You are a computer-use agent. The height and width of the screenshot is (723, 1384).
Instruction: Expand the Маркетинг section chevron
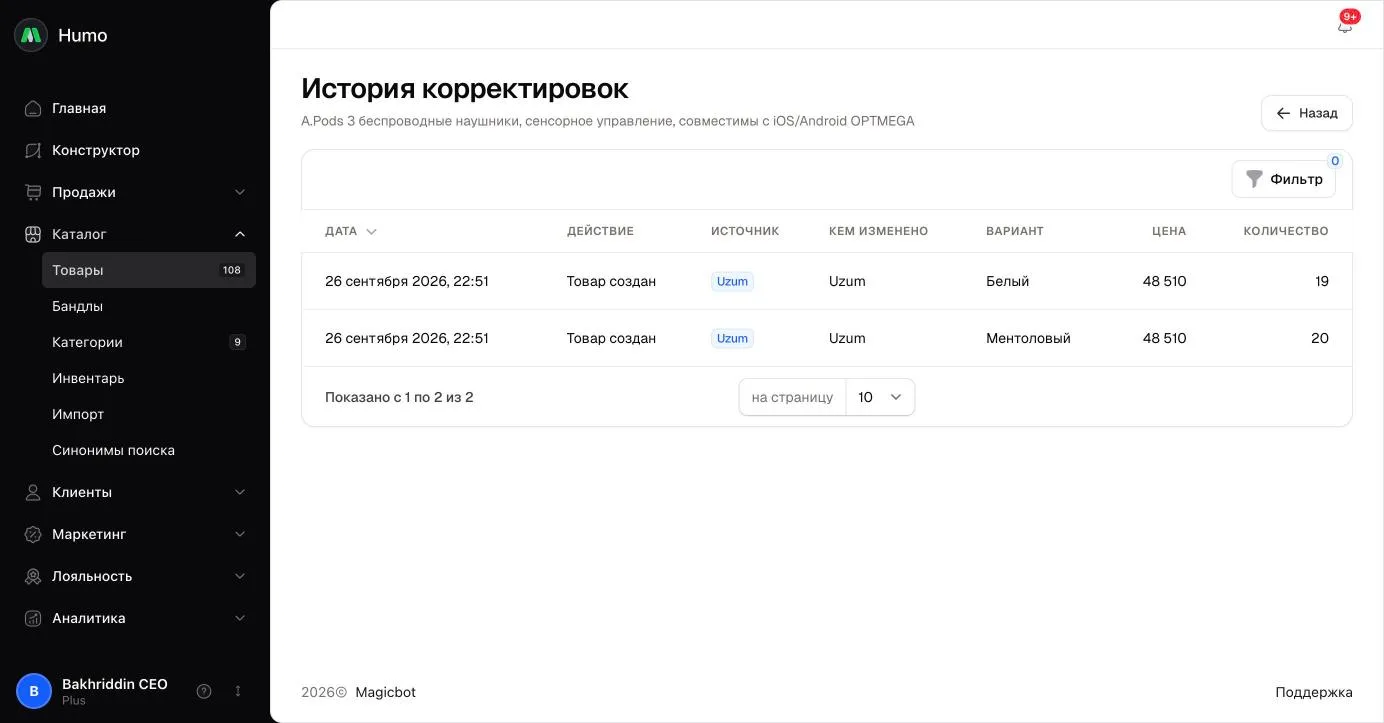point(240,534)
